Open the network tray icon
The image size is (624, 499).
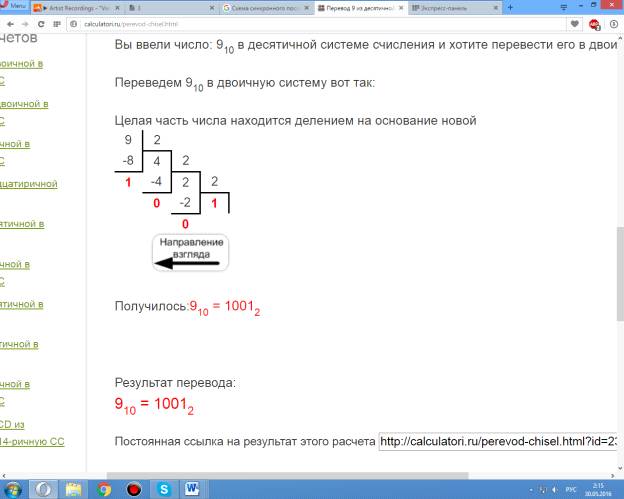click(x=542, y=489)
